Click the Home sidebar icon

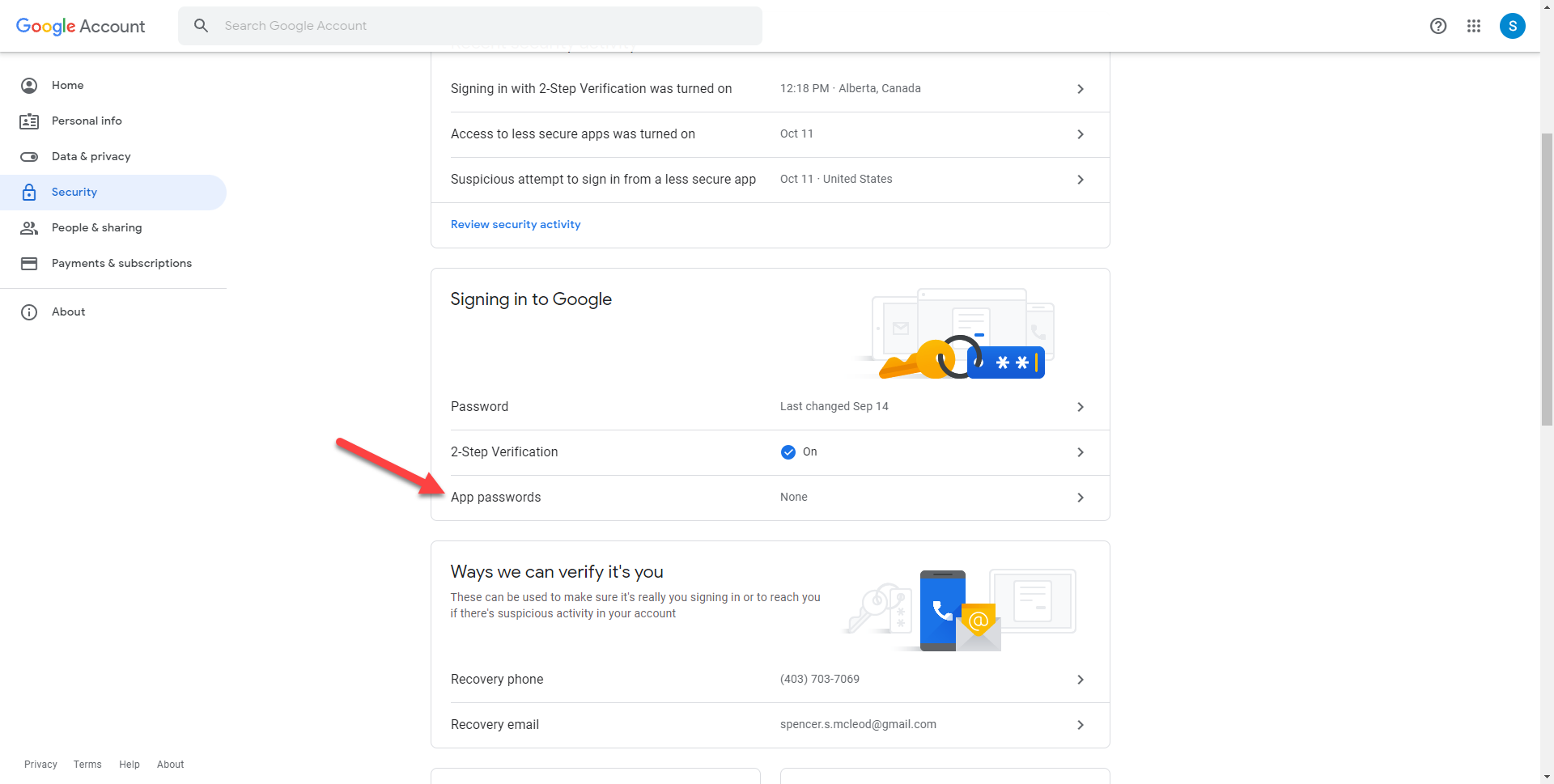pyautogui.click(x=29, y=86)
